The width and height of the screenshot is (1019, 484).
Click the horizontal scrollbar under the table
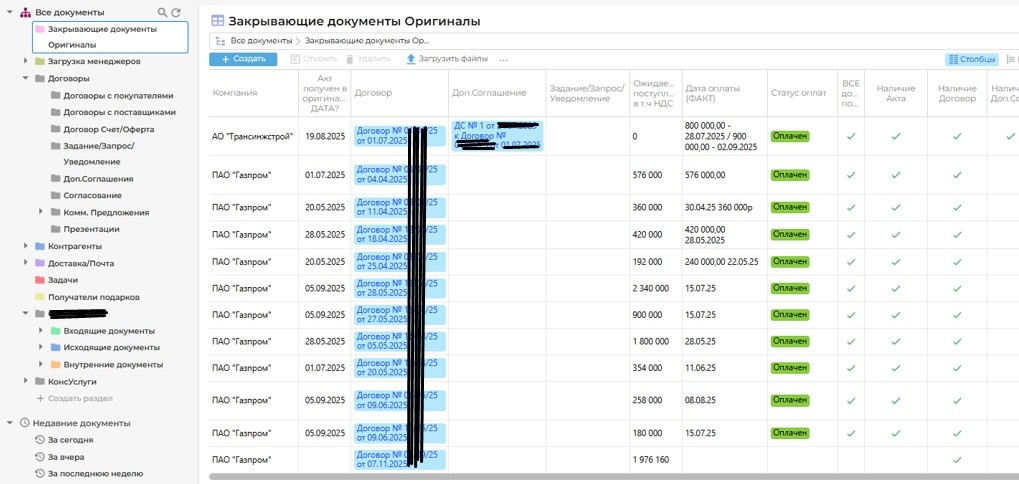613,477
